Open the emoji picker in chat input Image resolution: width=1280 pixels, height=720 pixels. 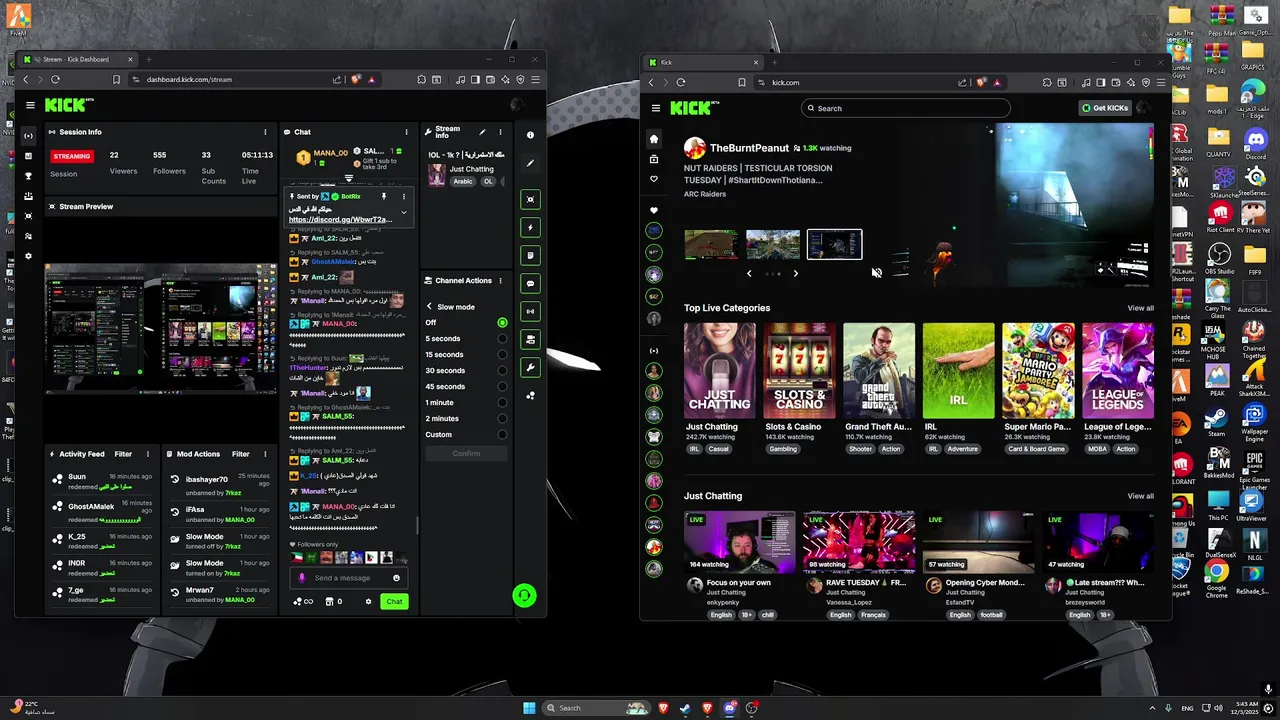pyautogui.click(x=396, y=578)
